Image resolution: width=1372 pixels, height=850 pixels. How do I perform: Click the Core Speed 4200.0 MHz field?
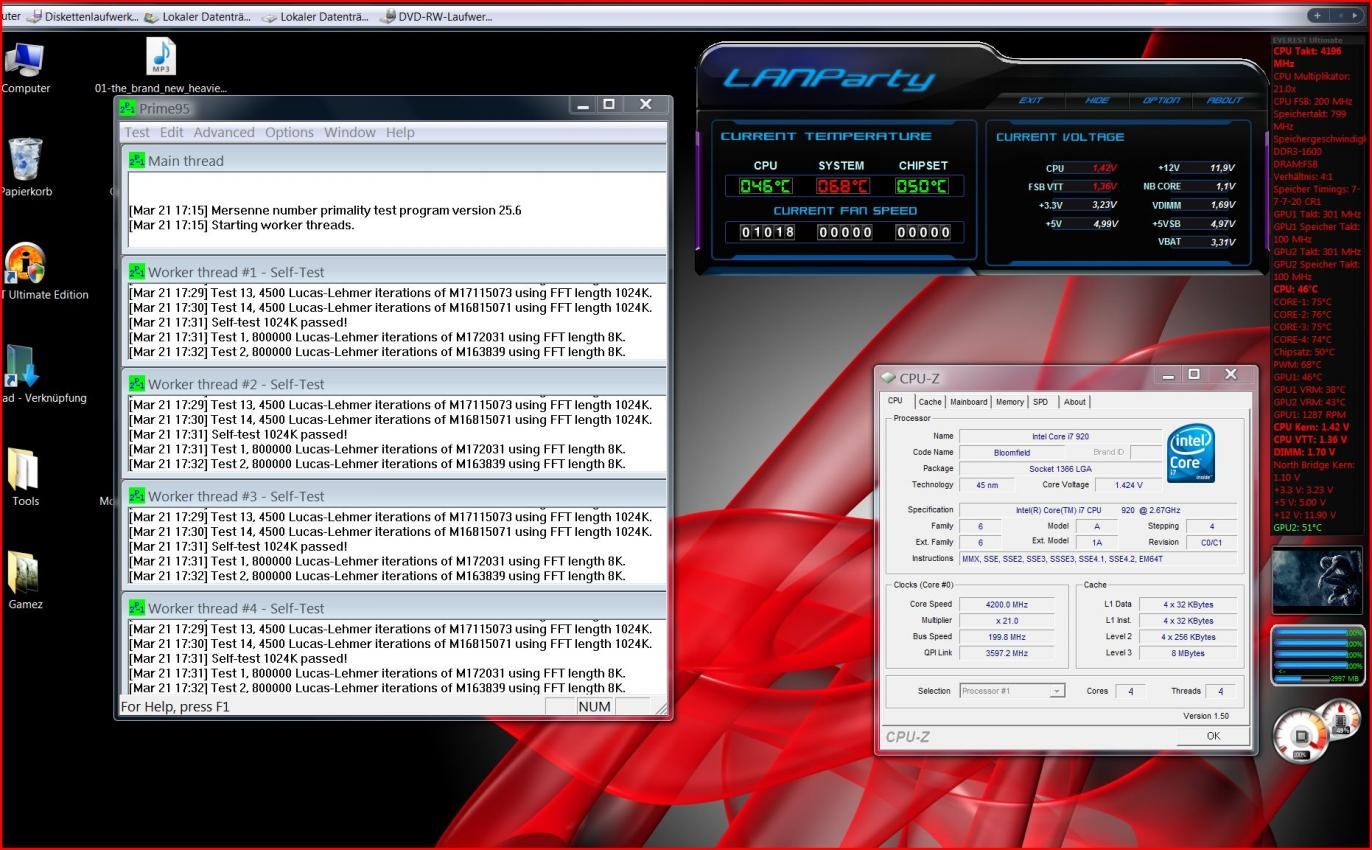pyautogui.click(x=1006, y=604)
